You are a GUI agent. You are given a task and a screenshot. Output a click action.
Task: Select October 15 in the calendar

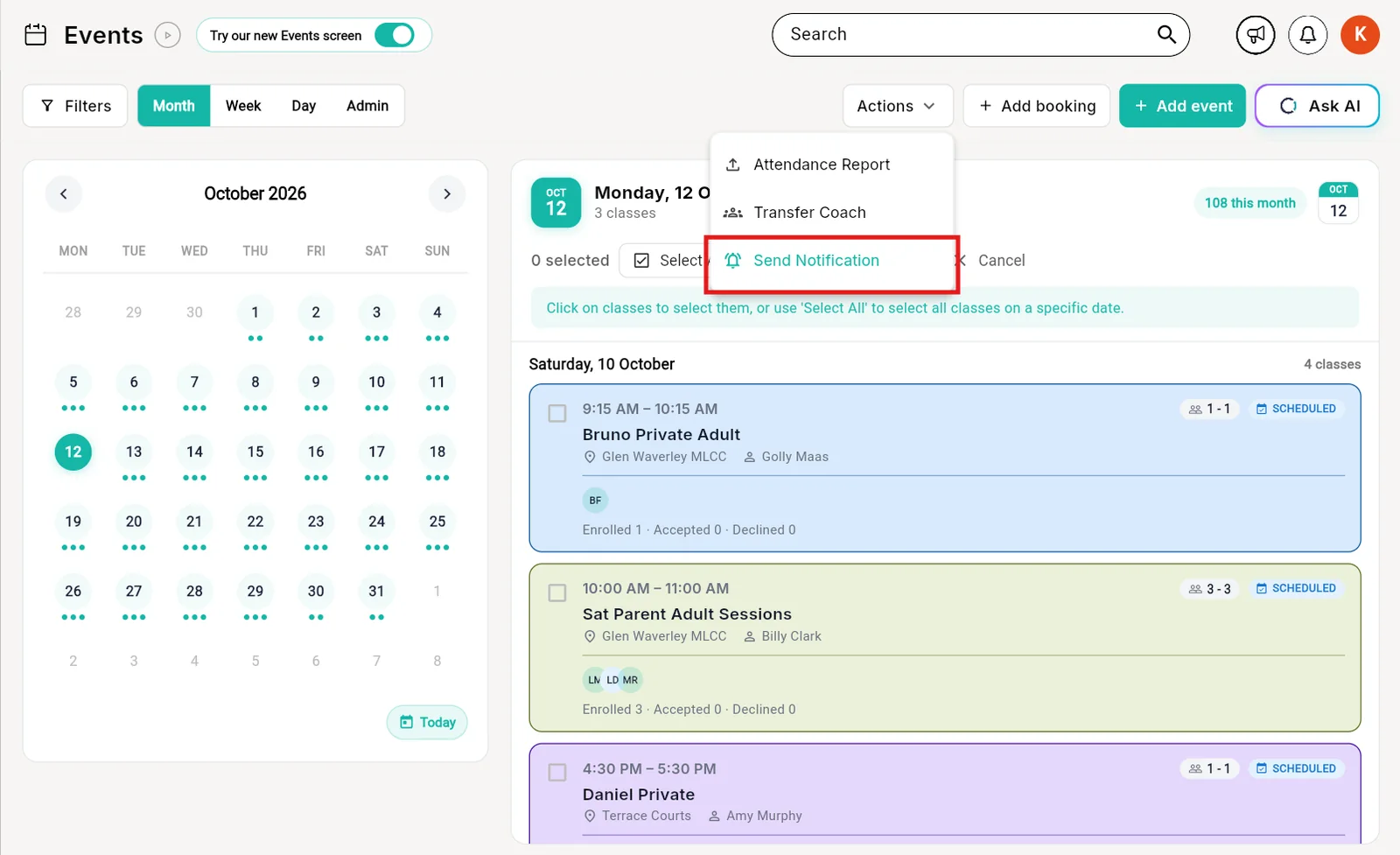pos(255,452)
